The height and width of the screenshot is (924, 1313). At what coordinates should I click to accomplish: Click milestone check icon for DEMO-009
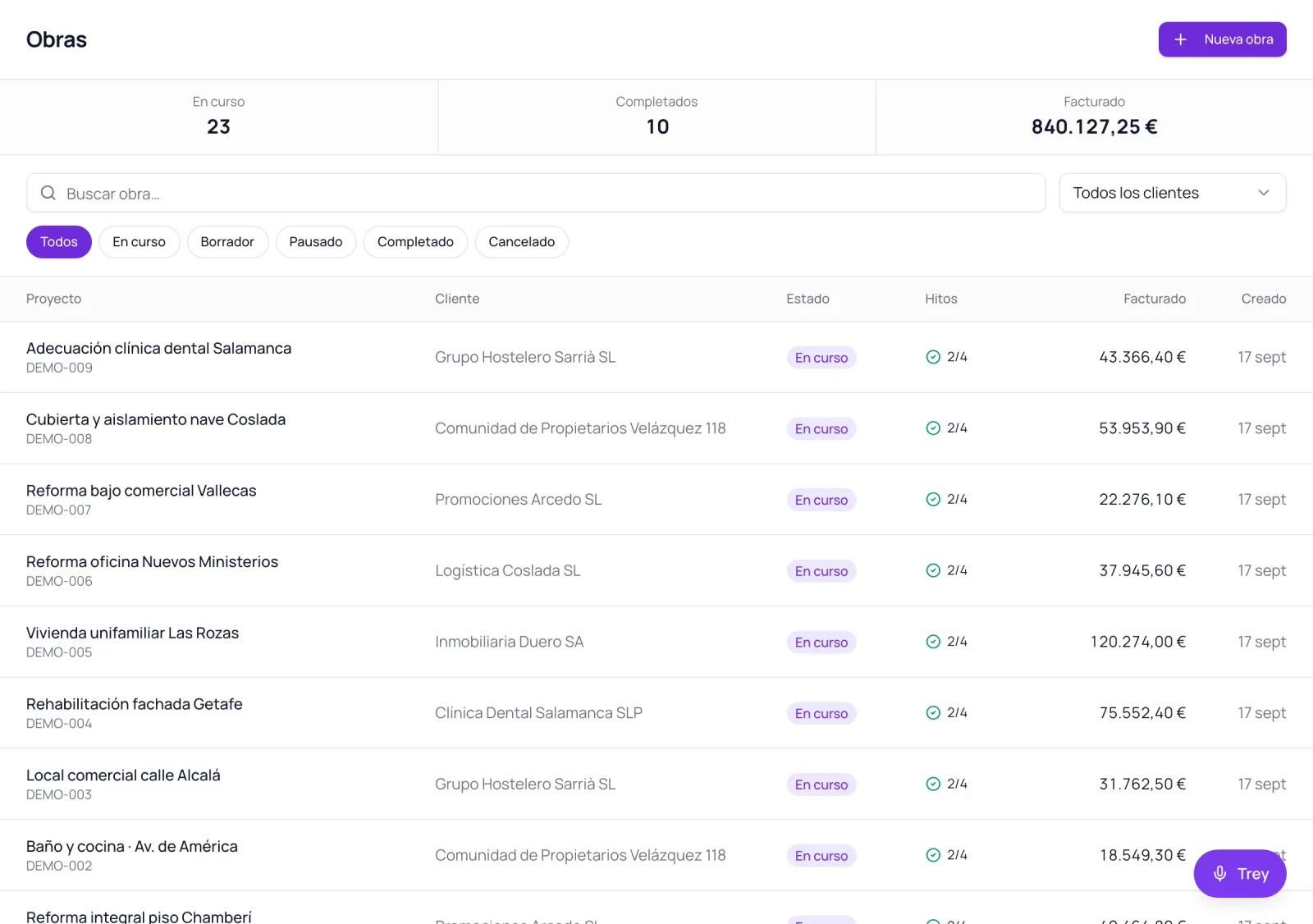tap(933, 357)
